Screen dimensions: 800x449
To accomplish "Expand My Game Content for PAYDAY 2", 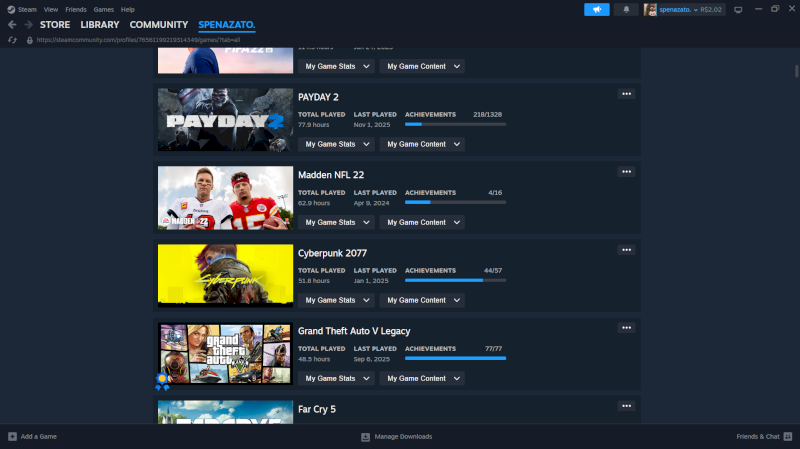I will [422, 144].
